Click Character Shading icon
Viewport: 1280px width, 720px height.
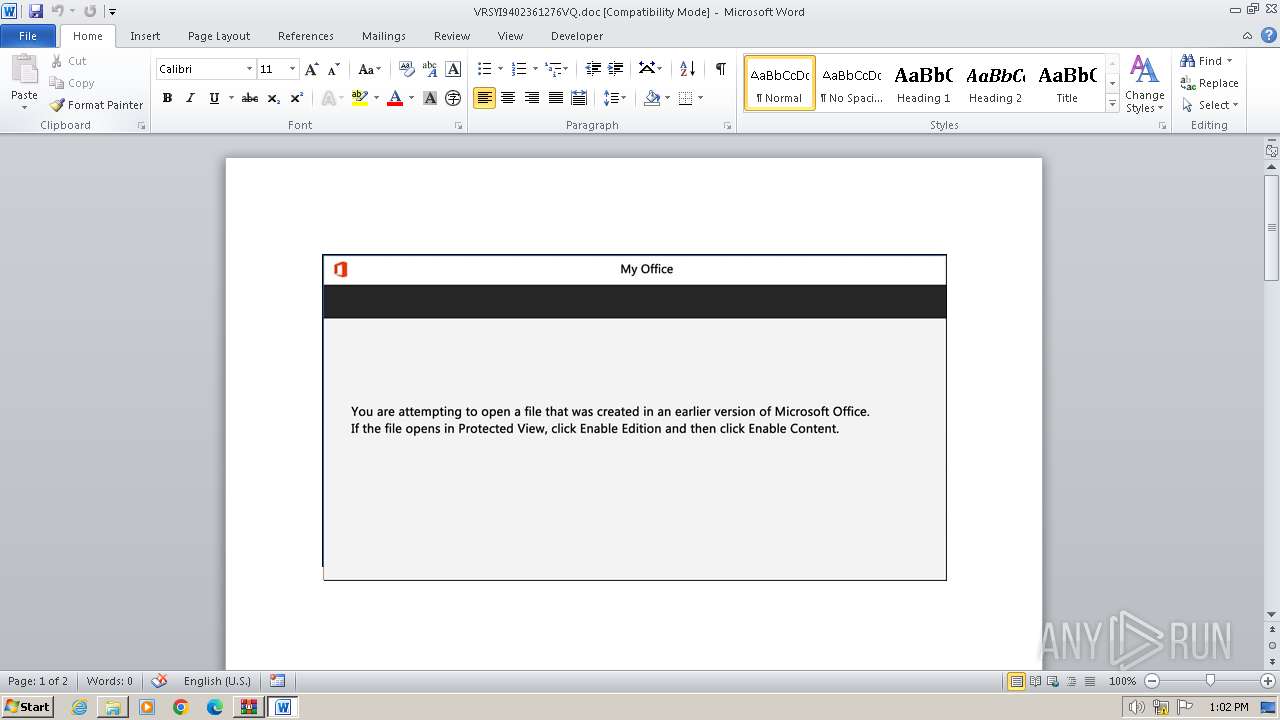430,98
